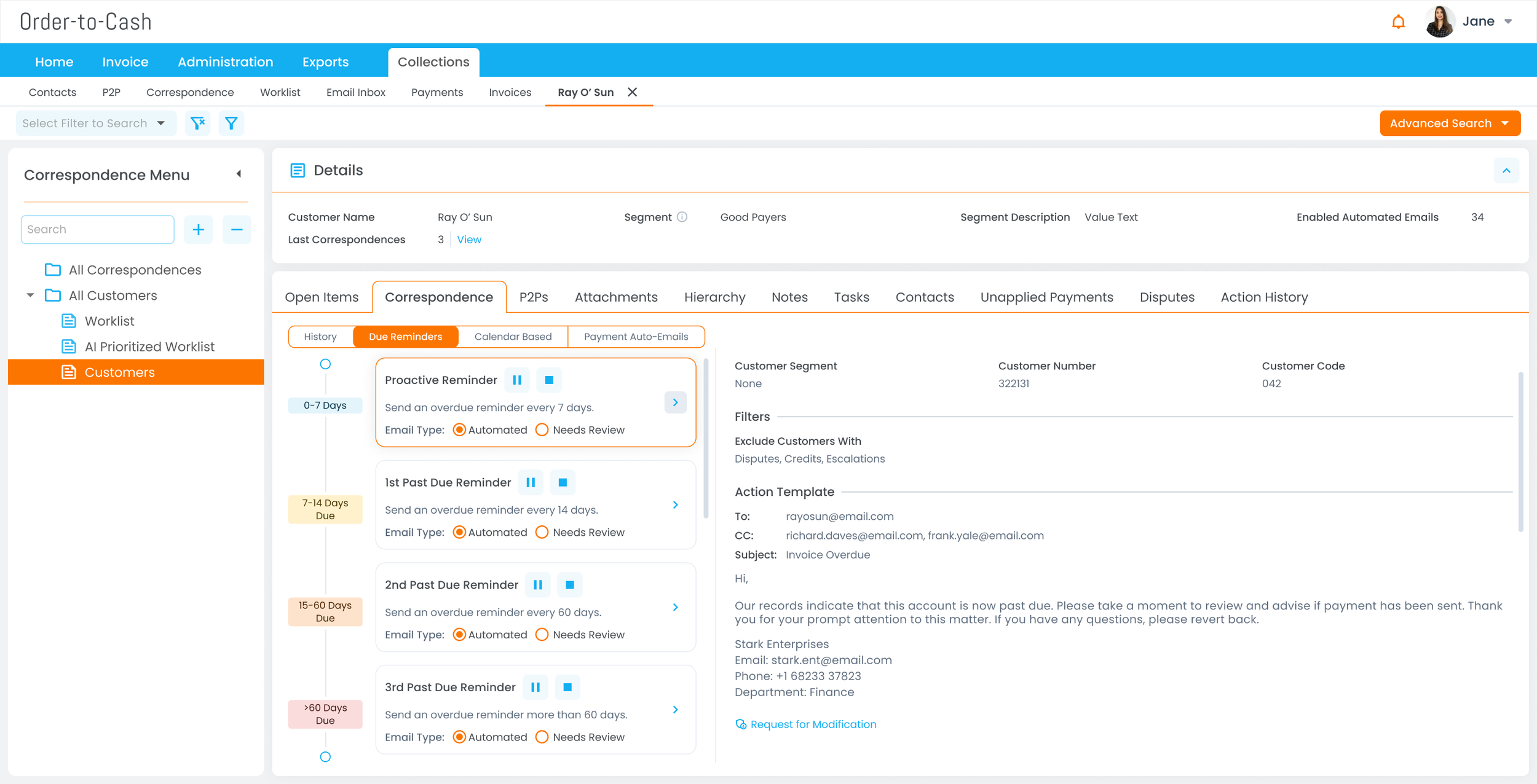Image resolution: width=1537 pixels, height=784 pixels.
Task: Click the Segment info icon
Action: coord(682,217)
